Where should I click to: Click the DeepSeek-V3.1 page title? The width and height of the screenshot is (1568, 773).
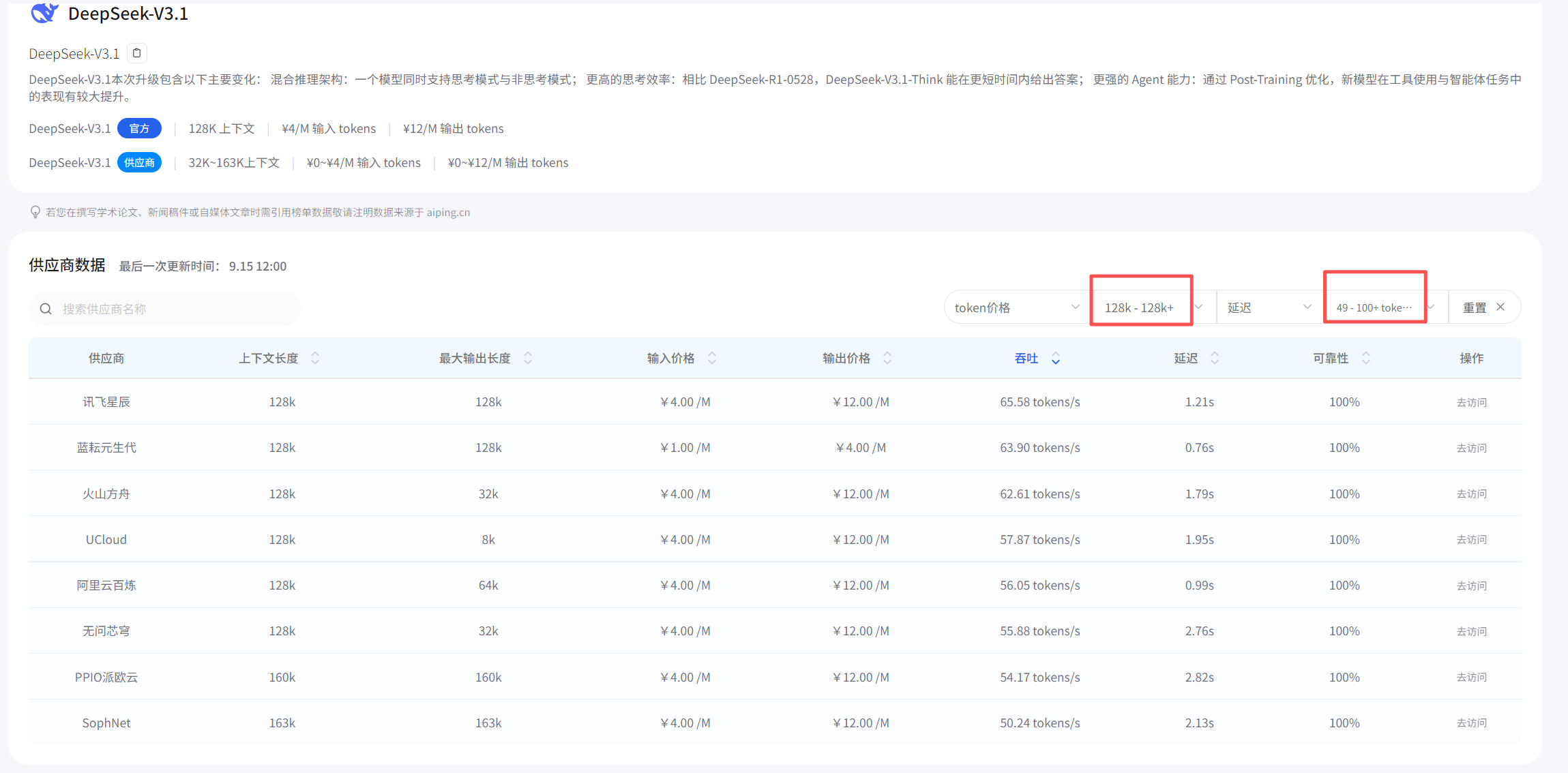(x=128, y=14)
